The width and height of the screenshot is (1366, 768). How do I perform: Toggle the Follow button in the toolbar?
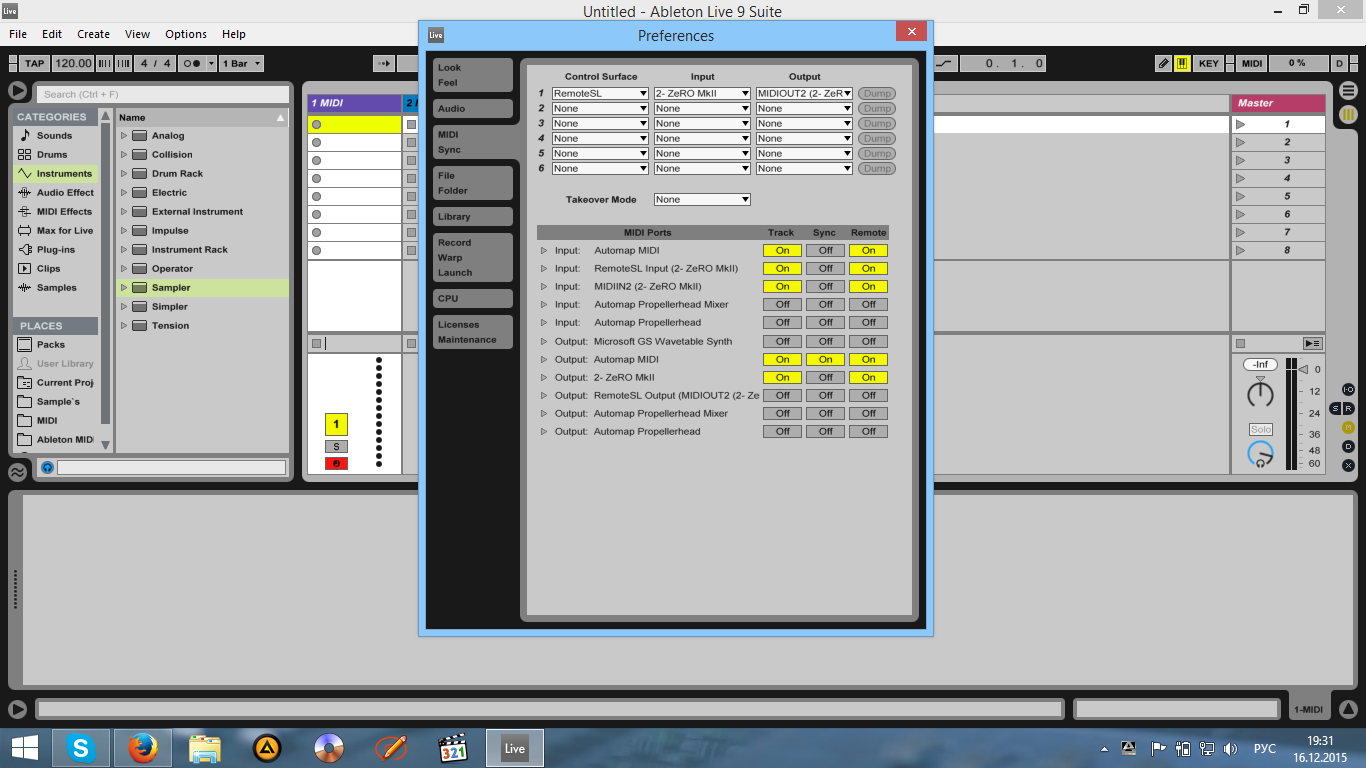384,63
